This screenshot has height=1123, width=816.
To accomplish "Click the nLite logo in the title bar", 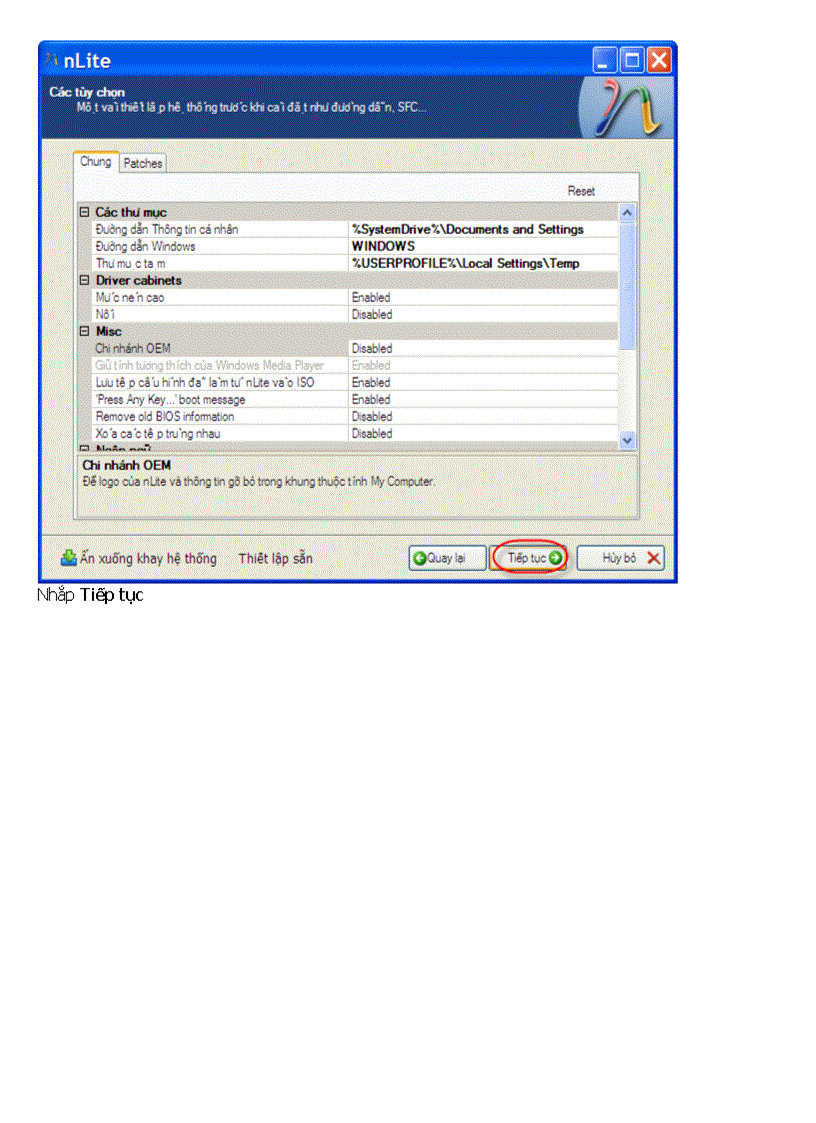I will 53,60.
